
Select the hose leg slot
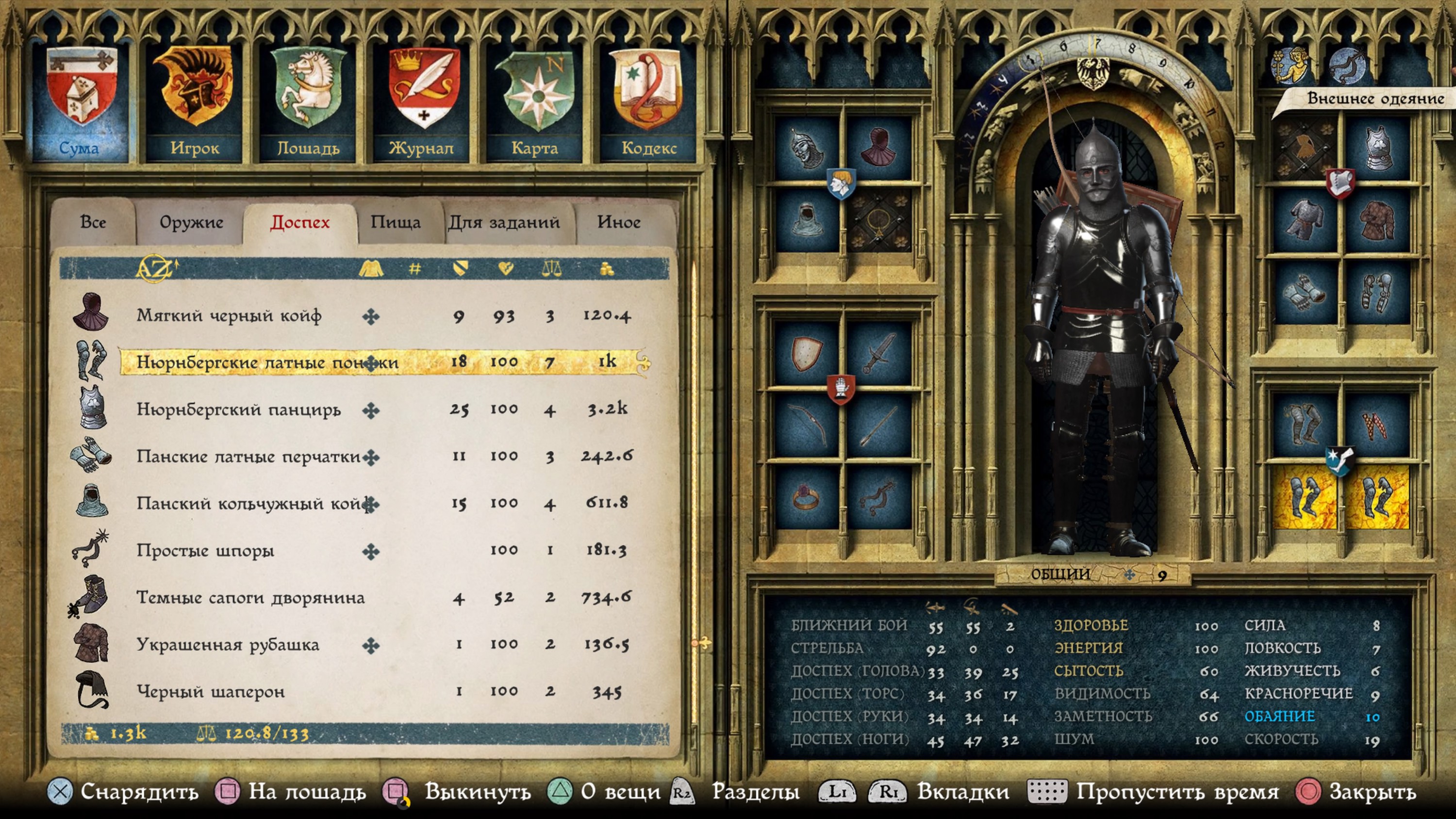click(1378, 425)
